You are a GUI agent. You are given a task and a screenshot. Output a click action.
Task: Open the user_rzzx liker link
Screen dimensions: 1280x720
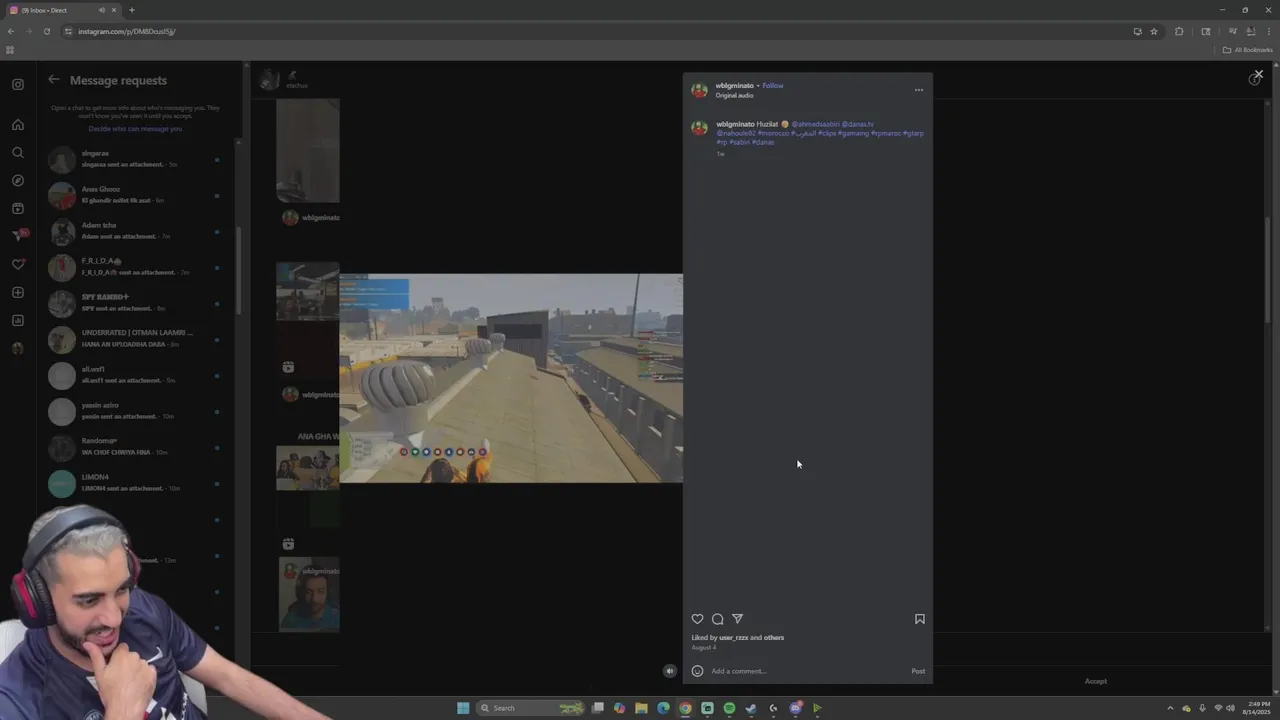tap(733, 638)
